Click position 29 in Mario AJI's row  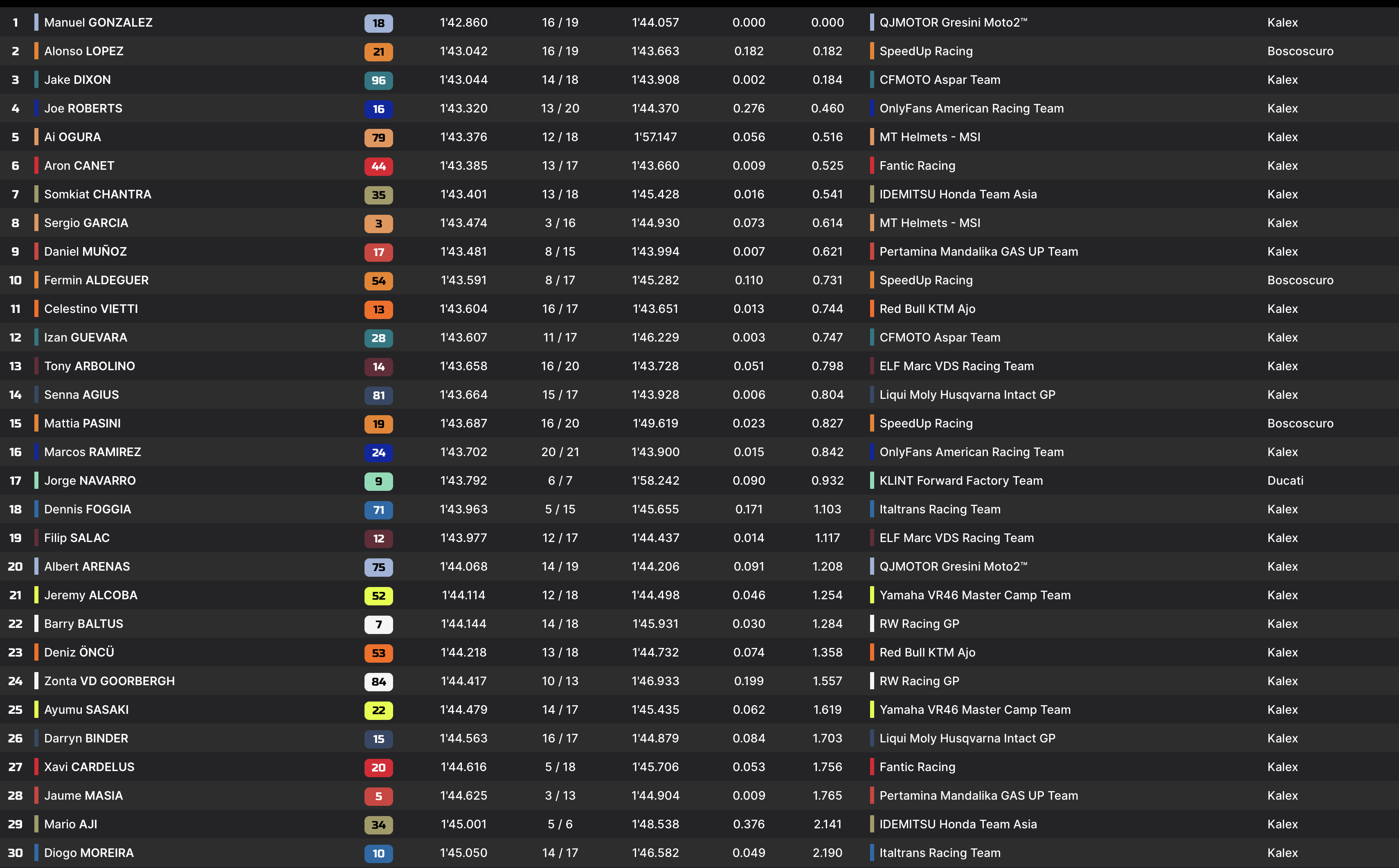(16, 824)
